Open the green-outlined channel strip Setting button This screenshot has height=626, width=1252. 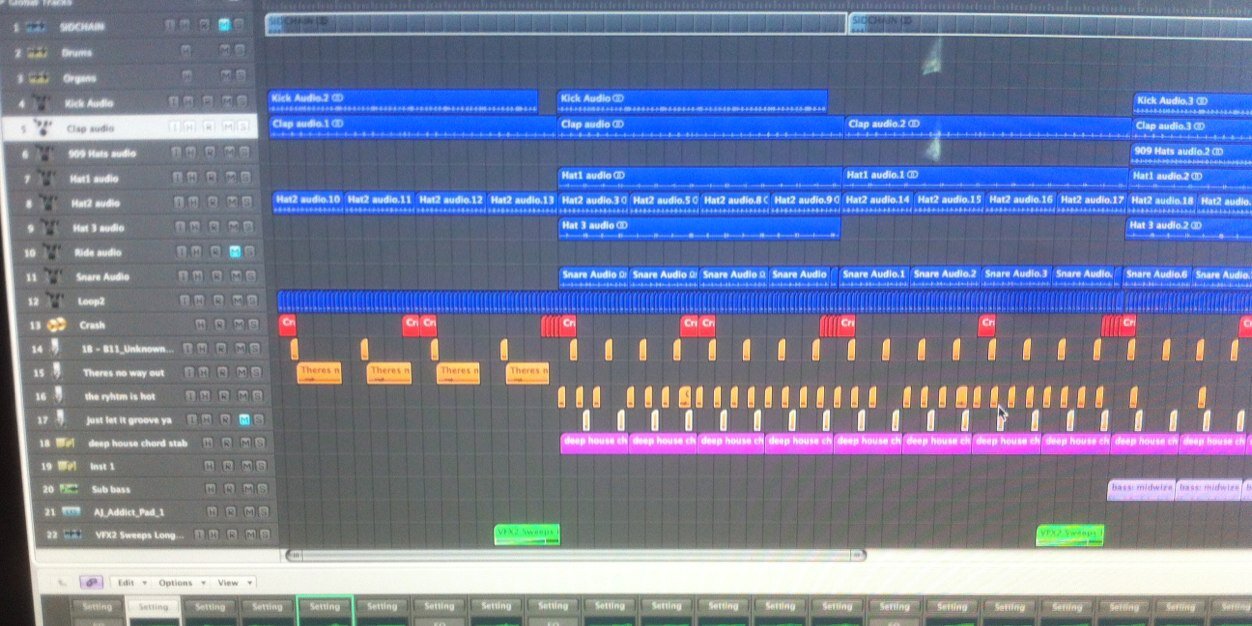(325, 606)
